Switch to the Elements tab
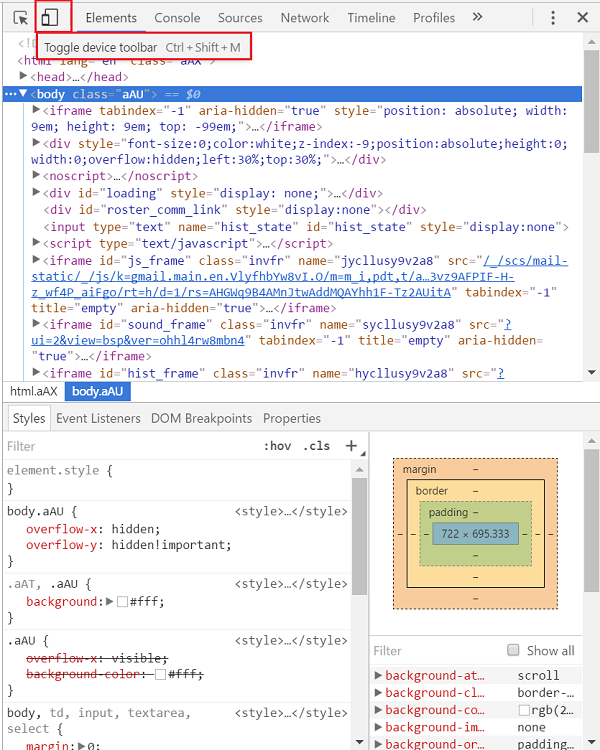 click(111, 18)
